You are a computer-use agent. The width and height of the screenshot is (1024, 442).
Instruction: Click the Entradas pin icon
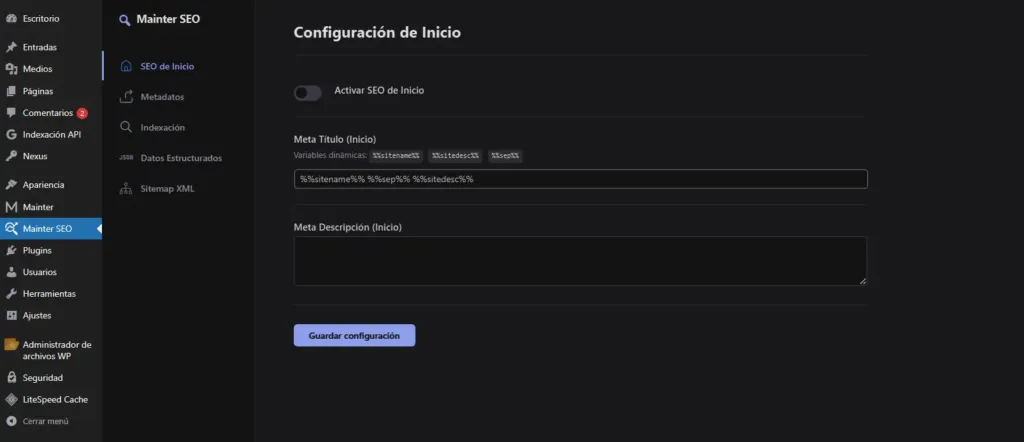11,47
